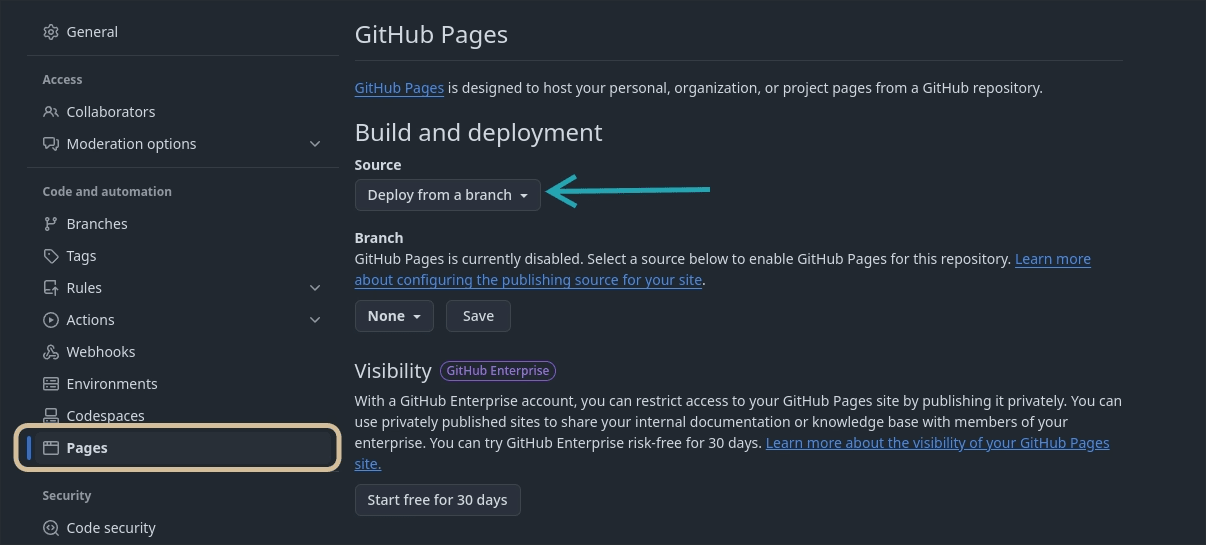This screenshot has width=1206, height=545.
Task: Click the Save button
Action: (478, 316)
